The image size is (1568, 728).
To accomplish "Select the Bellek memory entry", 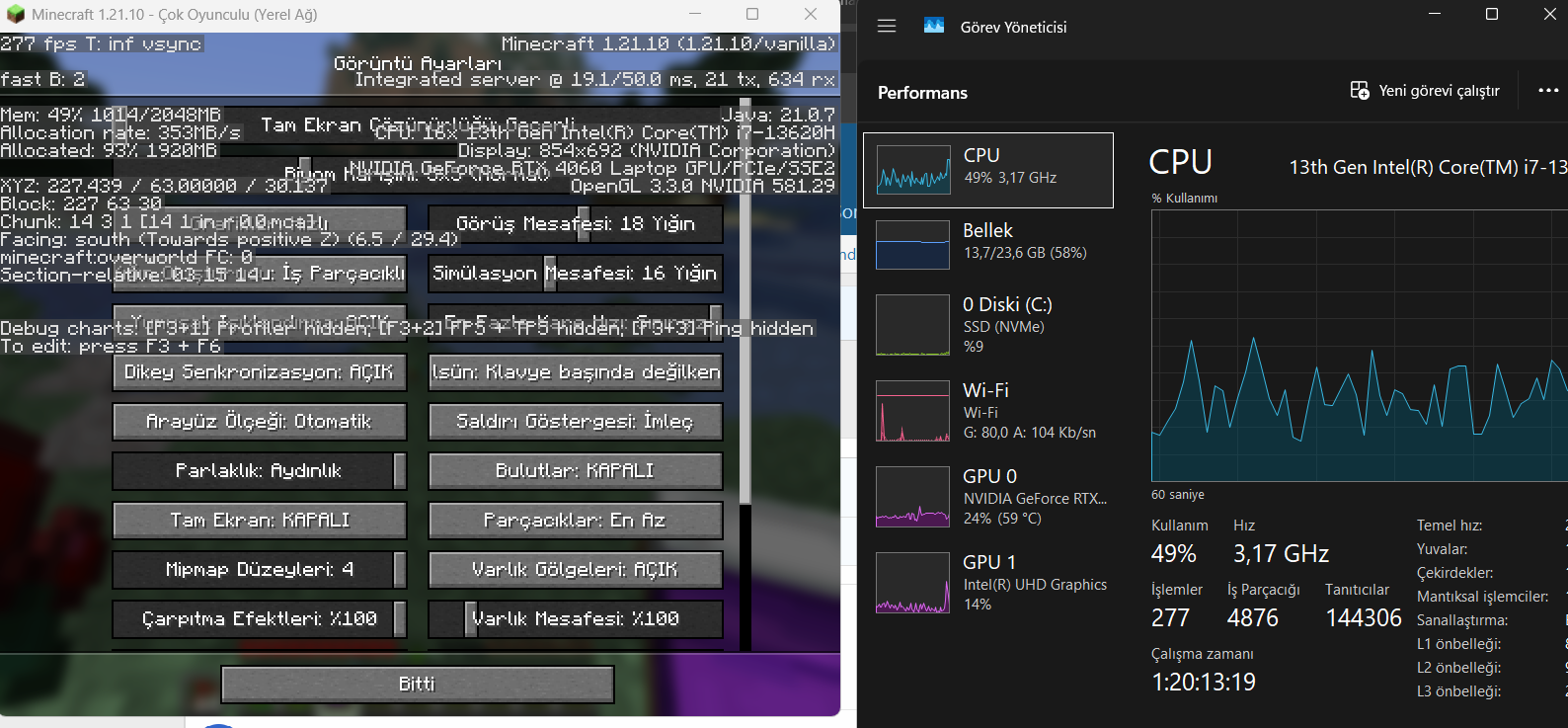I will [988, 244].
